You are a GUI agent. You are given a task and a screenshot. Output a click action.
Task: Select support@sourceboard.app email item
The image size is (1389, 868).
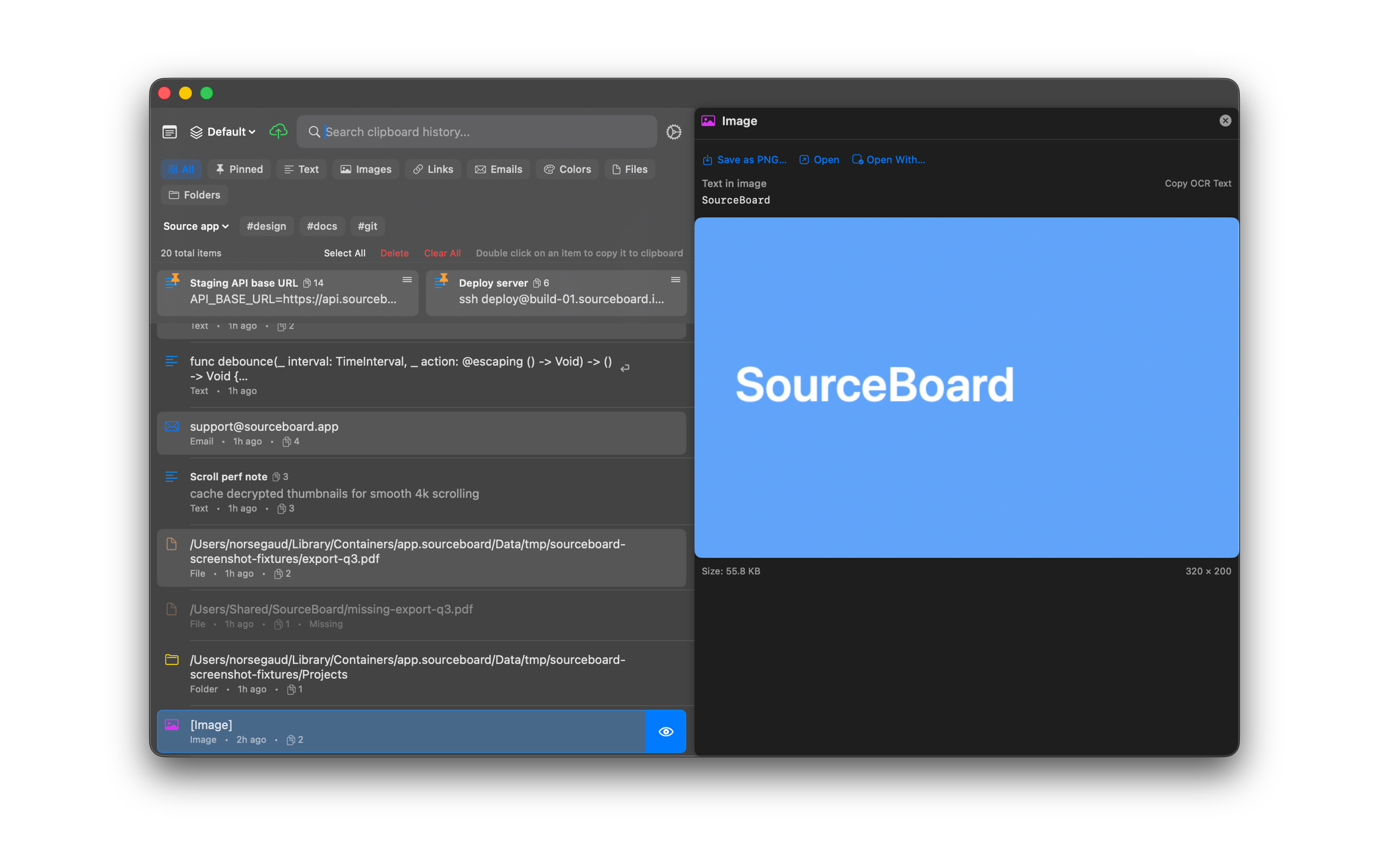point(421,433)
